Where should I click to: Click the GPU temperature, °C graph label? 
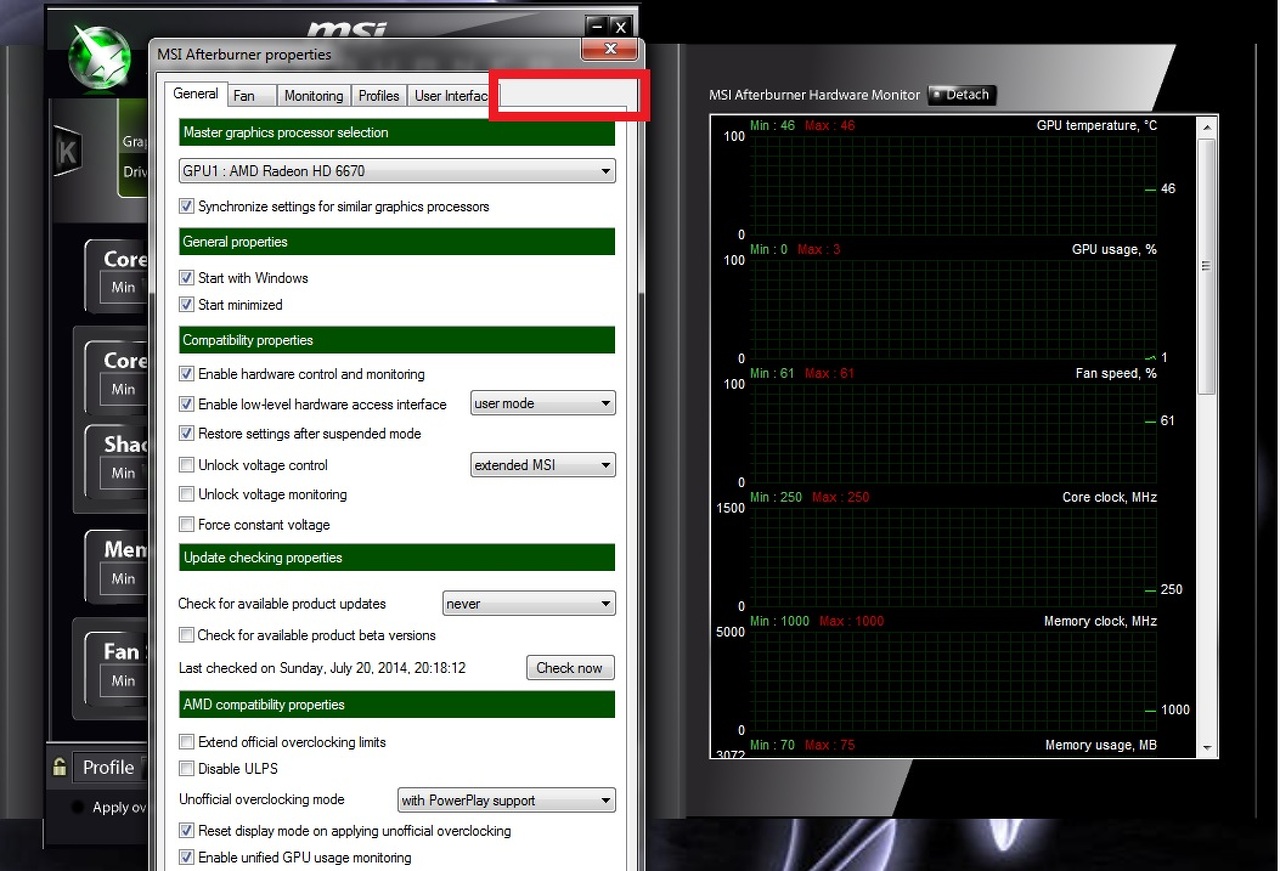(x=1097, y=125)
